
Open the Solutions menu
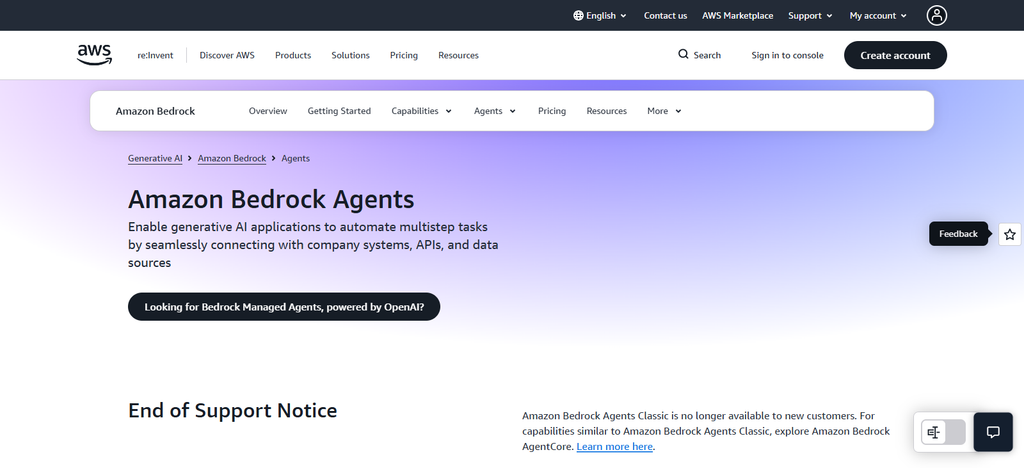tap(351, 55)
